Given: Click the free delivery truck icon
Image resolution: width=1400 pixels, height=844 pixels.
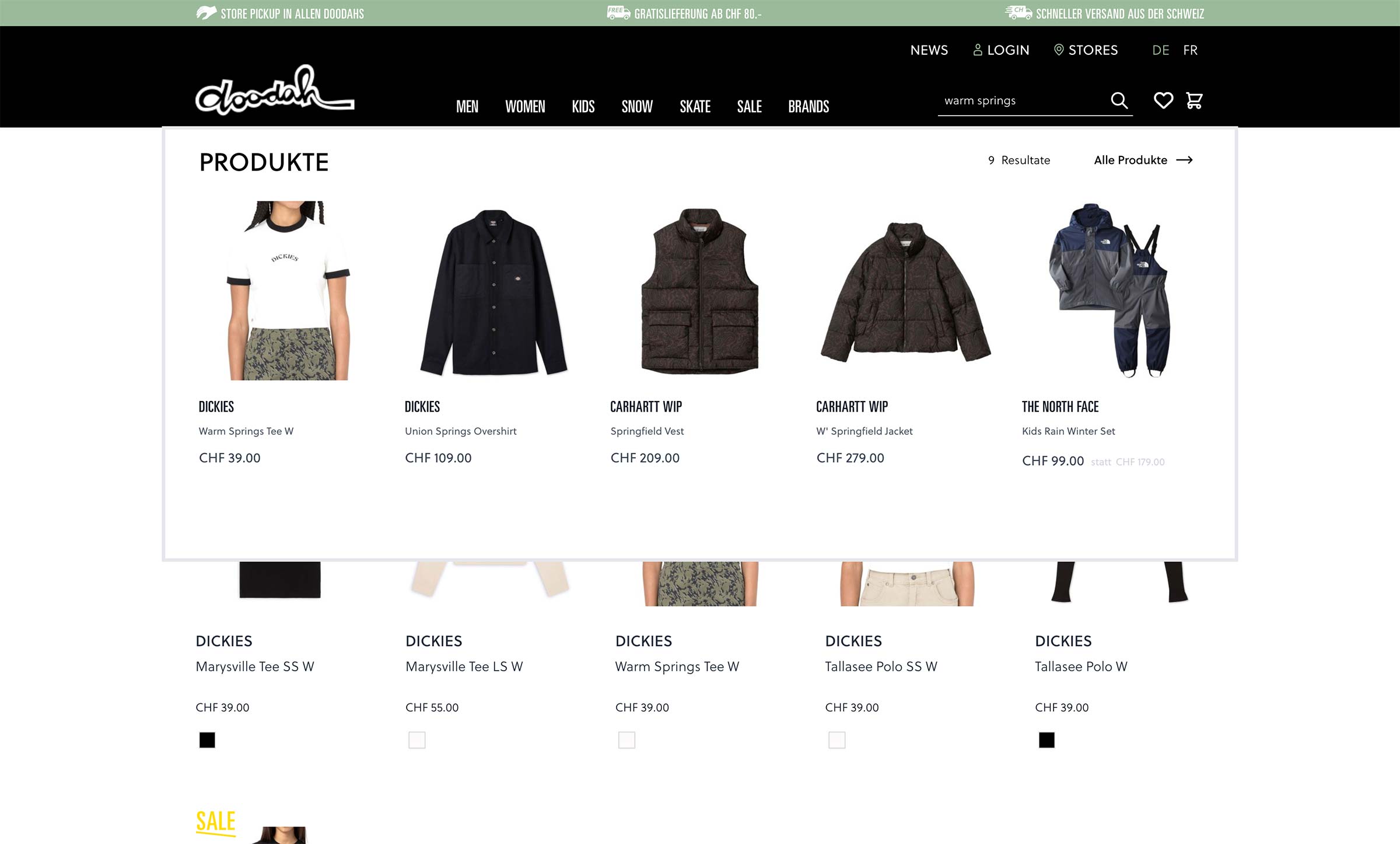Looking at the screenshot, I should (x=618, y=12).
